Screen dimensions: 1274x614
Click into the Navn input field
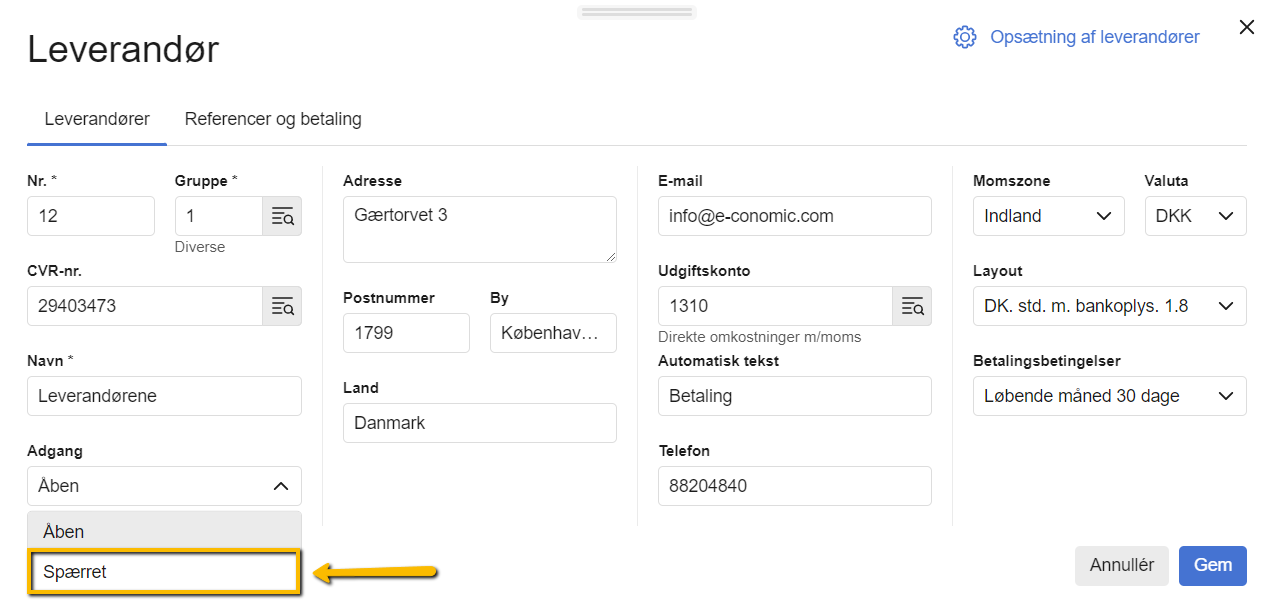click(164, 396)
